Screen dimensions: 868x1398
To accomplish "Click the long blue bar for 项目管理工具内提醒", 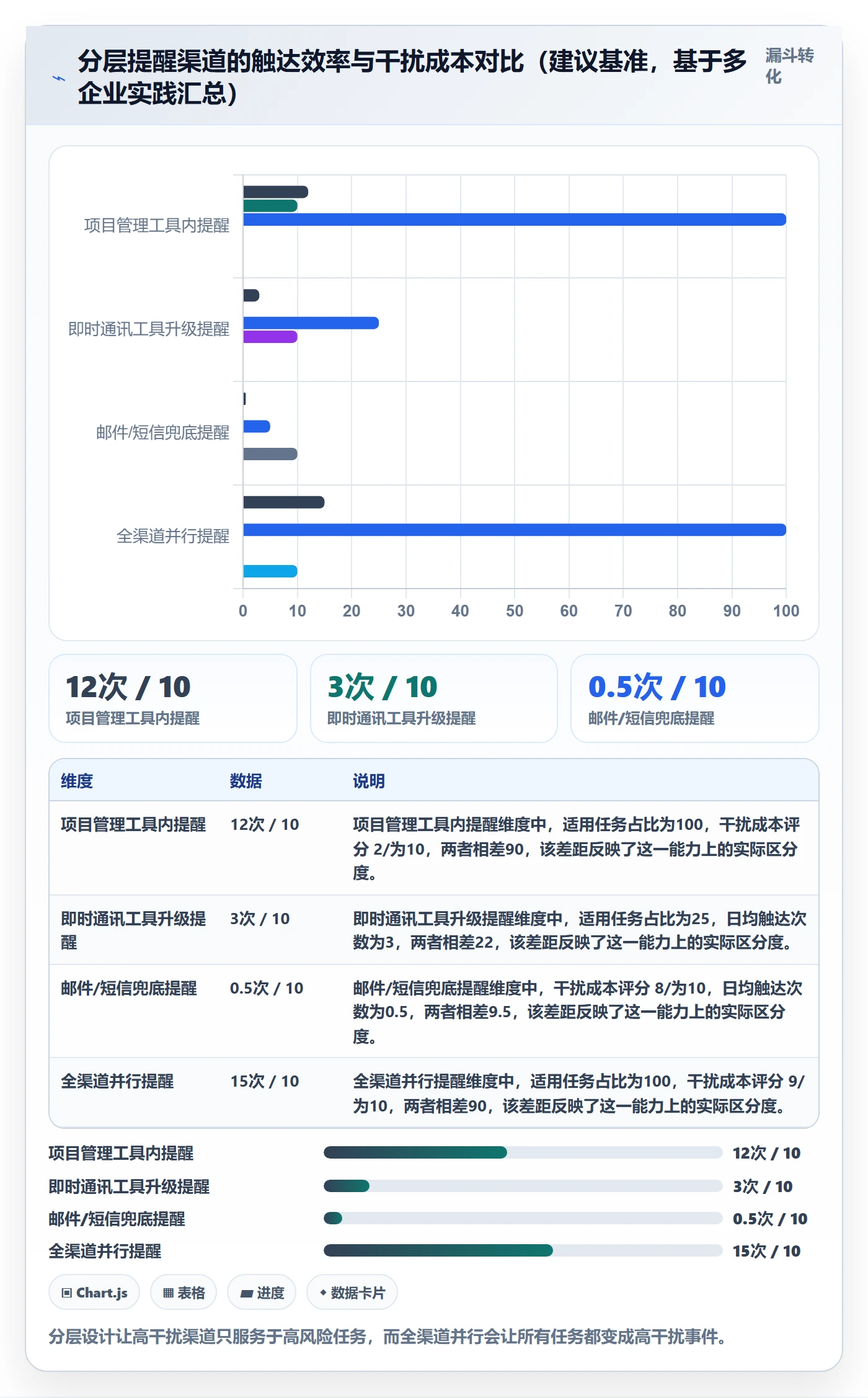I will (x=515, y=220).
